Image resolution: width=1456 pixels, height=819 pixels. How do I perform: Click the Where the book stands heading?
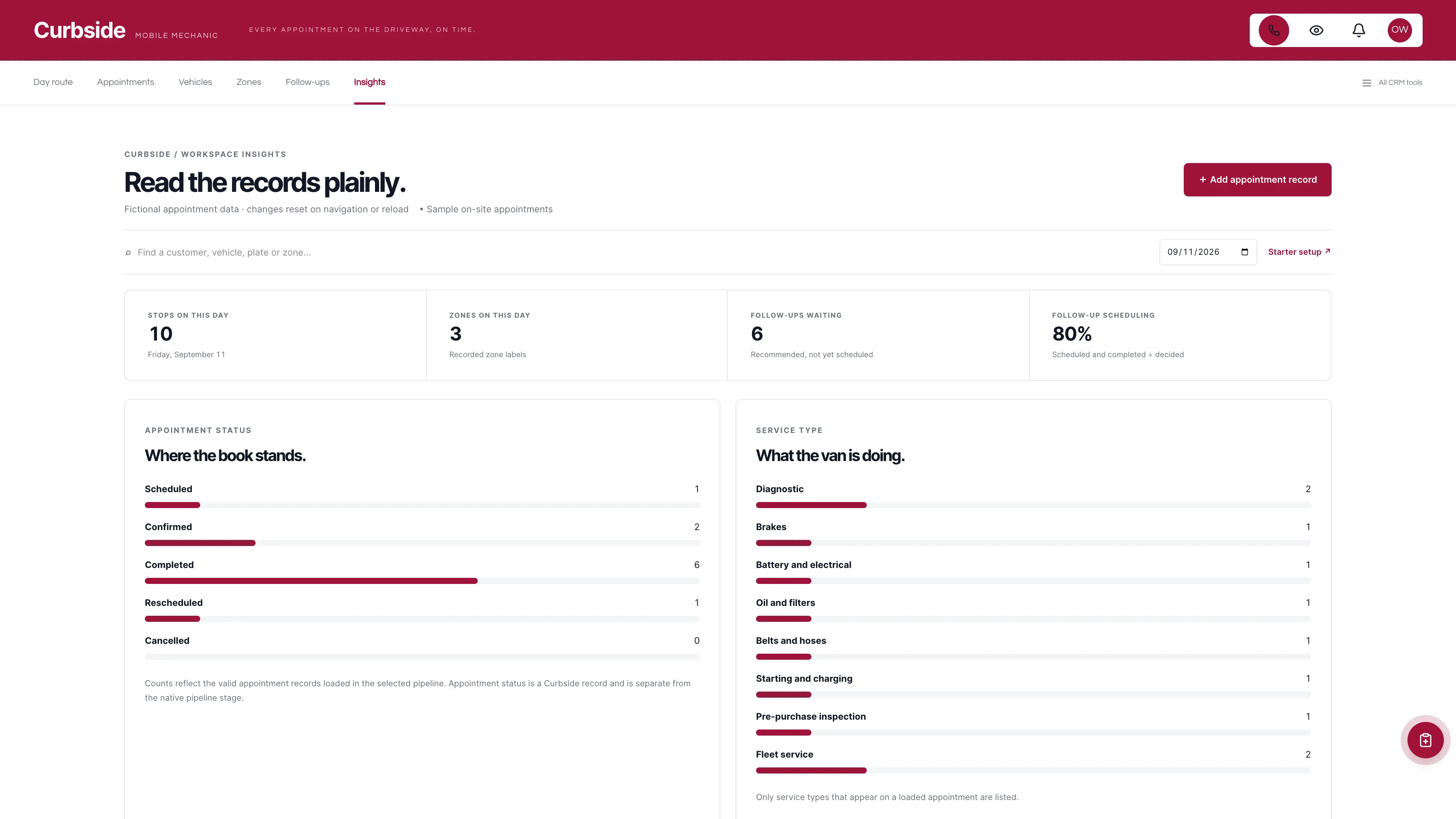pyautogui.click(x=225, y=455)
